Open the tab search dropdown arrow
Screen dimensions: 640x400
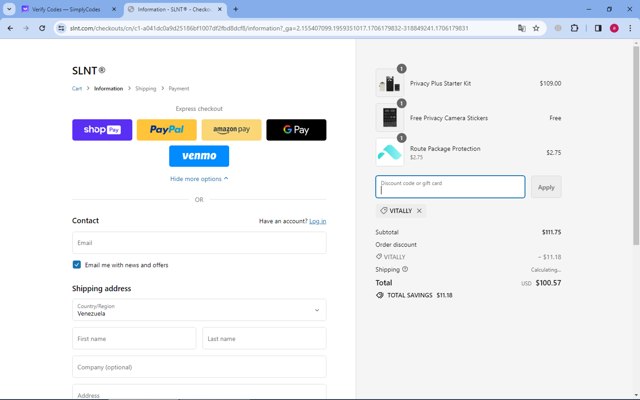click(x=9, y=9)
